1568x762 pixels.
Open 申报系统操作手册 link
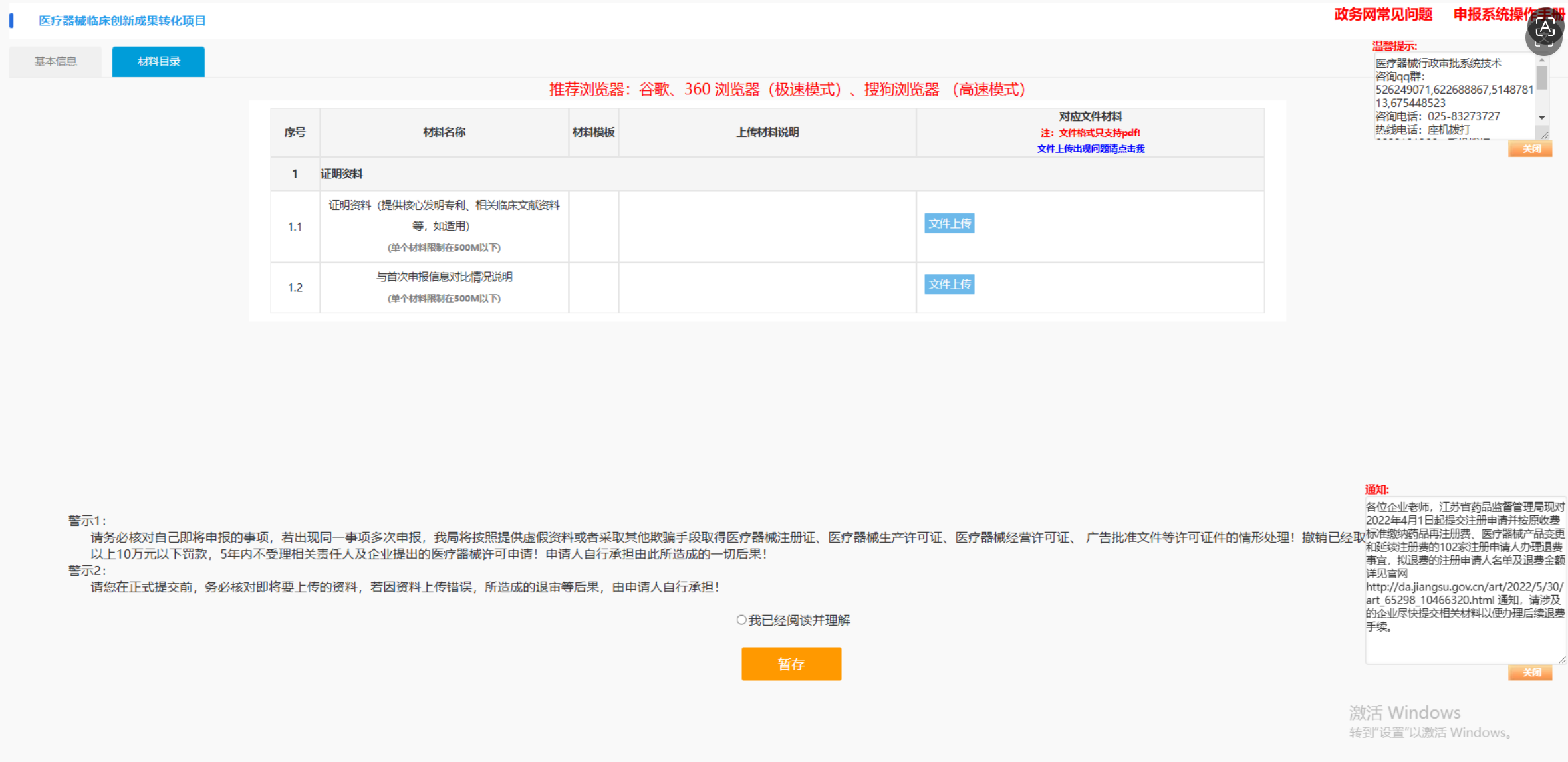tap(1508, 15)
